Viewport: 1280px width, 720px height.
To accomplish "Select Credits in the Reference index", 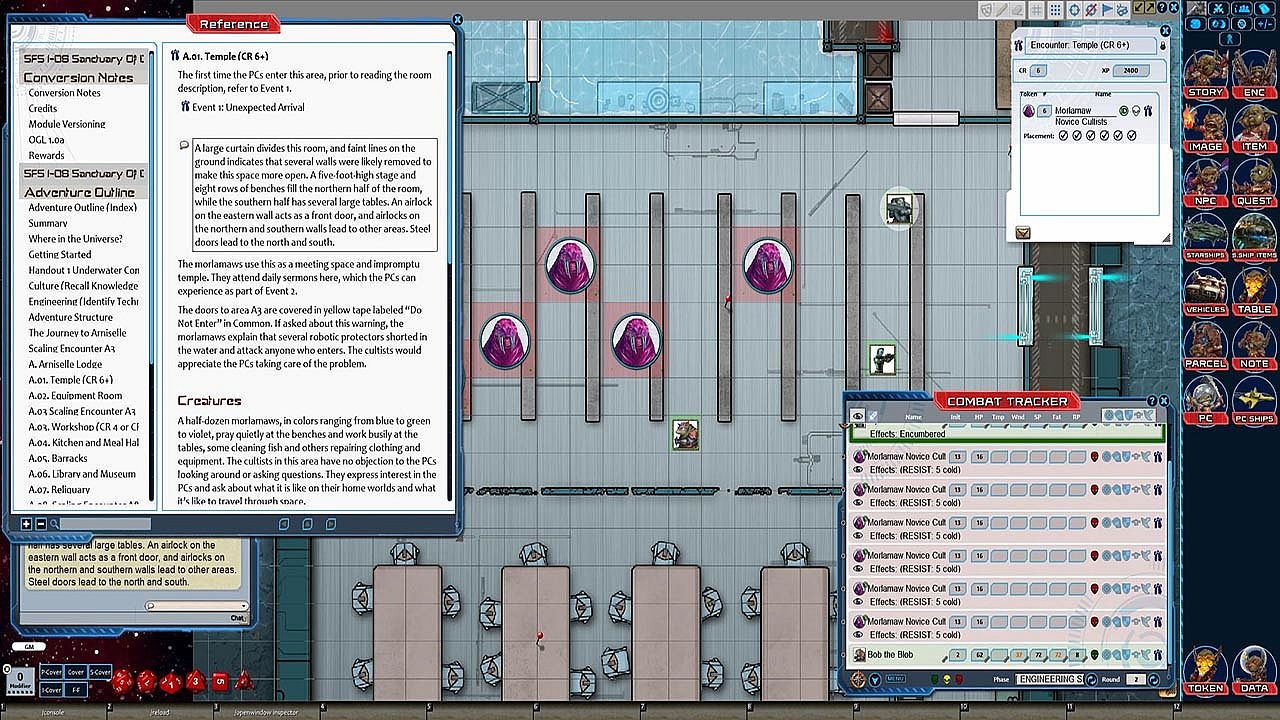I will coord(43,108).
